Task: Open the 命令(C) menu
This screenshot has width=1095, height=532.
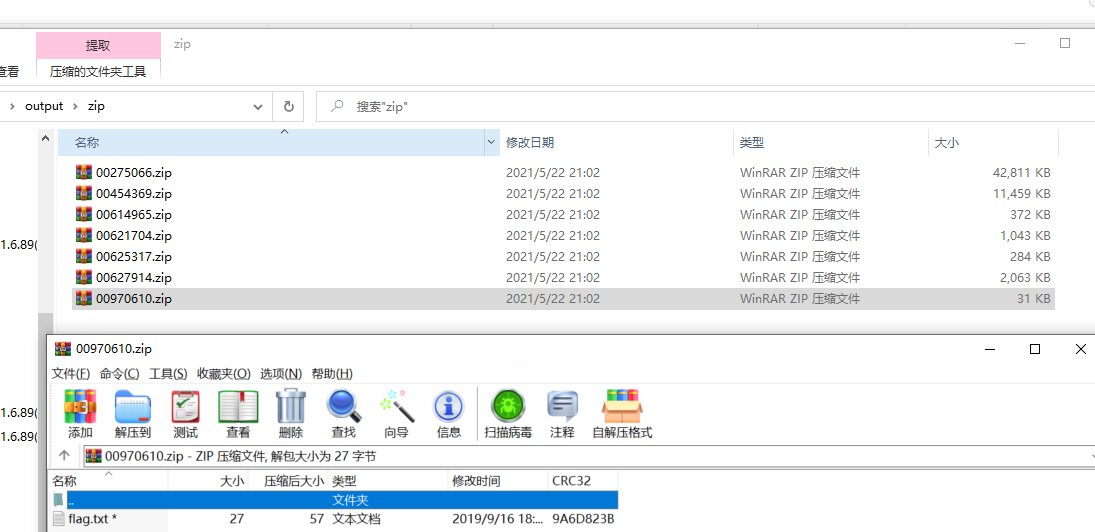Action: (119, 374)
